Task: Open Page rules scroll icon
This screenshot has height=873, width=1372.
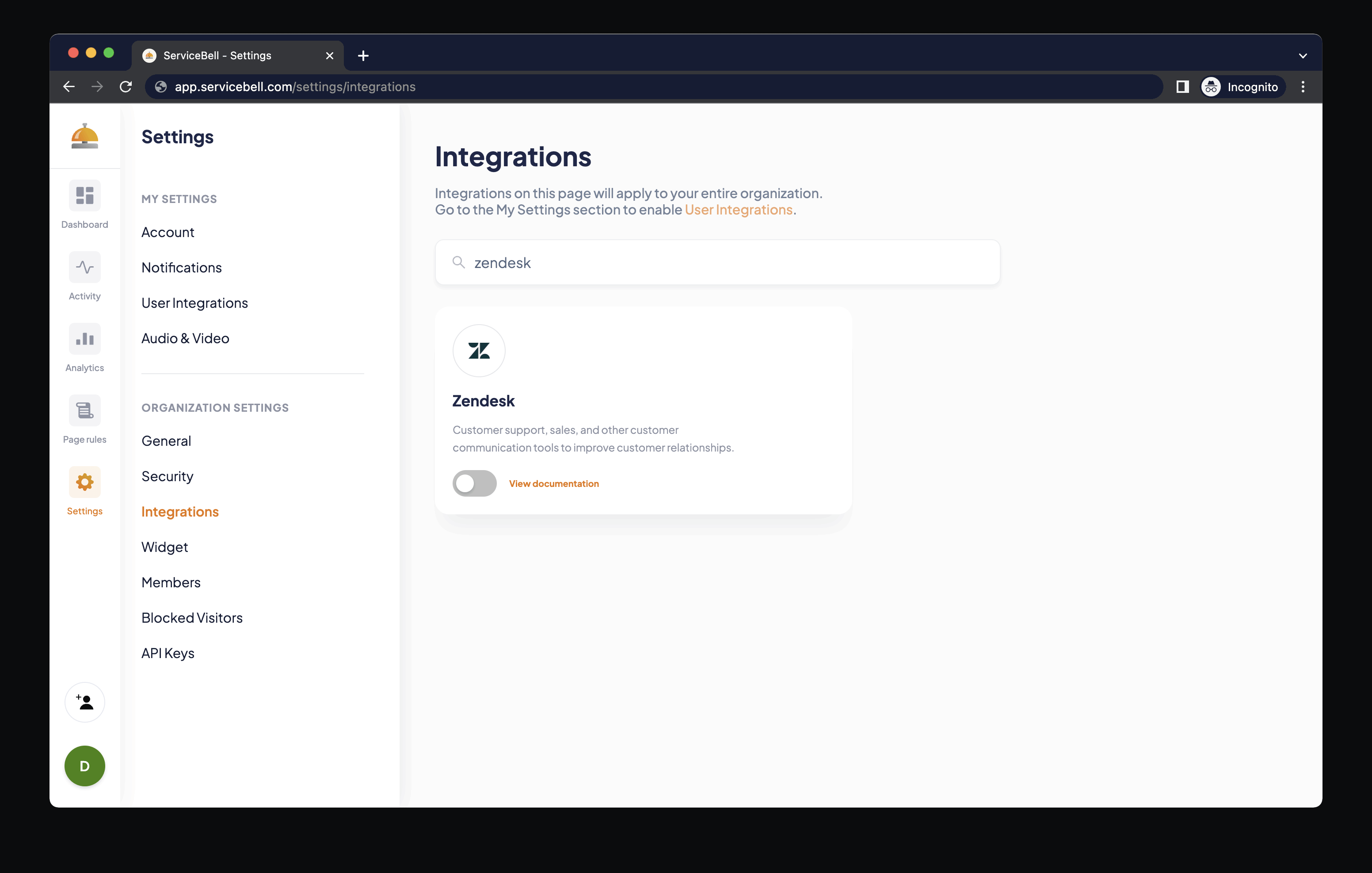Action: (84, 410)
